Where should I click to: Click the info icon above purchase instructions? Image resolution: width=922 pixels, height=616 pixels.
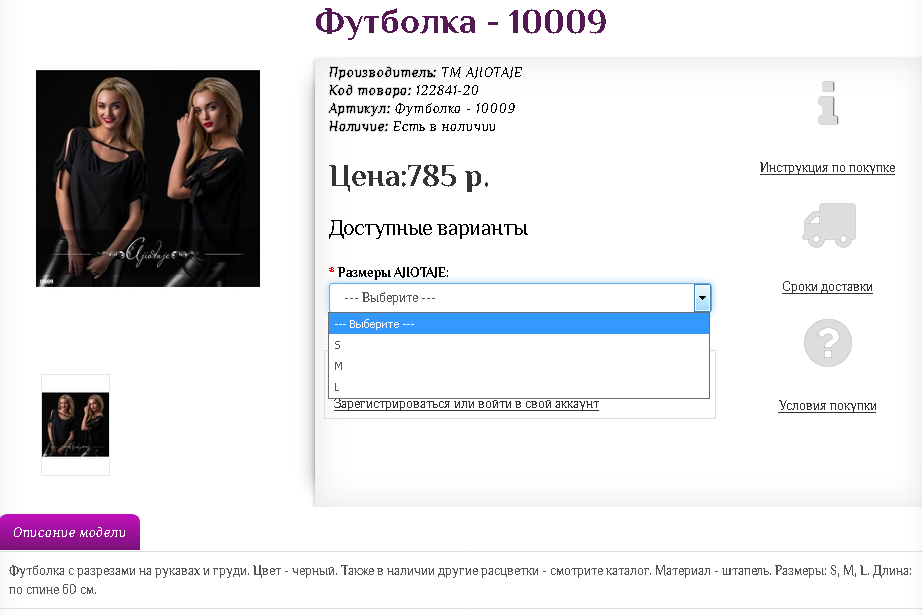click(x=828, y=103)
